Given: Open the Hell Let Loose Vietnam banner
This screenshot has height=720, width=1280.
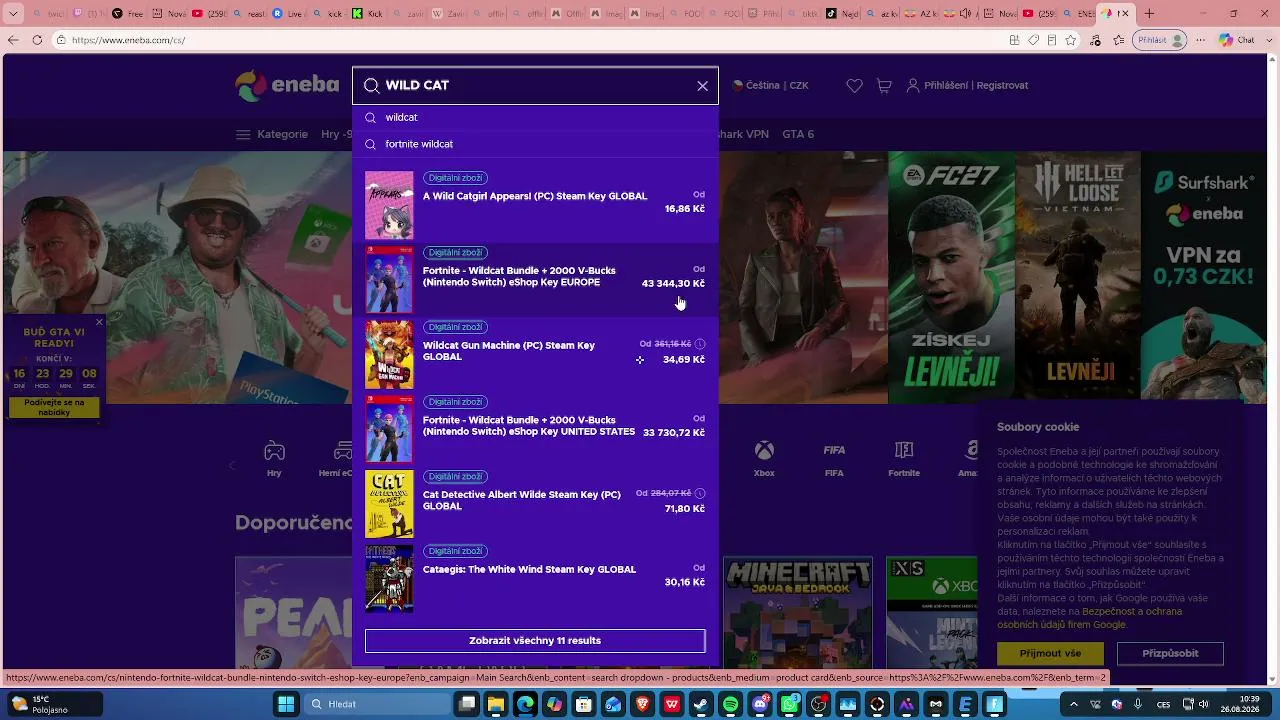Looking at the screenshot, I should click(x=1079, y=278).
